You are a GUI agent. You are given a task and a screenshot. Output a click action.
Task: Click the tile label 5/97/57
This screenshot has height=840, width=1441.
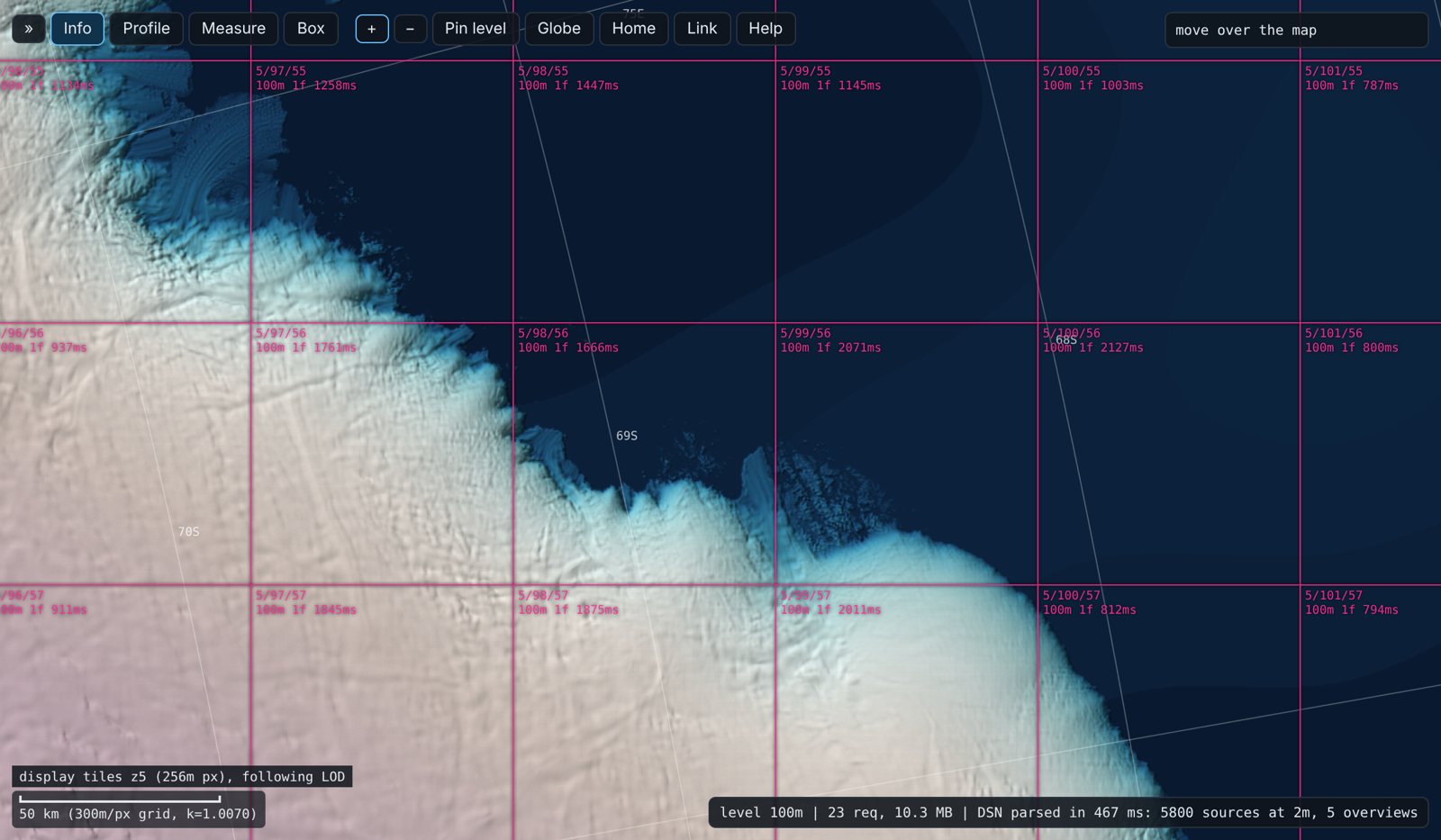pyautogui.click(x=281, y=595)
